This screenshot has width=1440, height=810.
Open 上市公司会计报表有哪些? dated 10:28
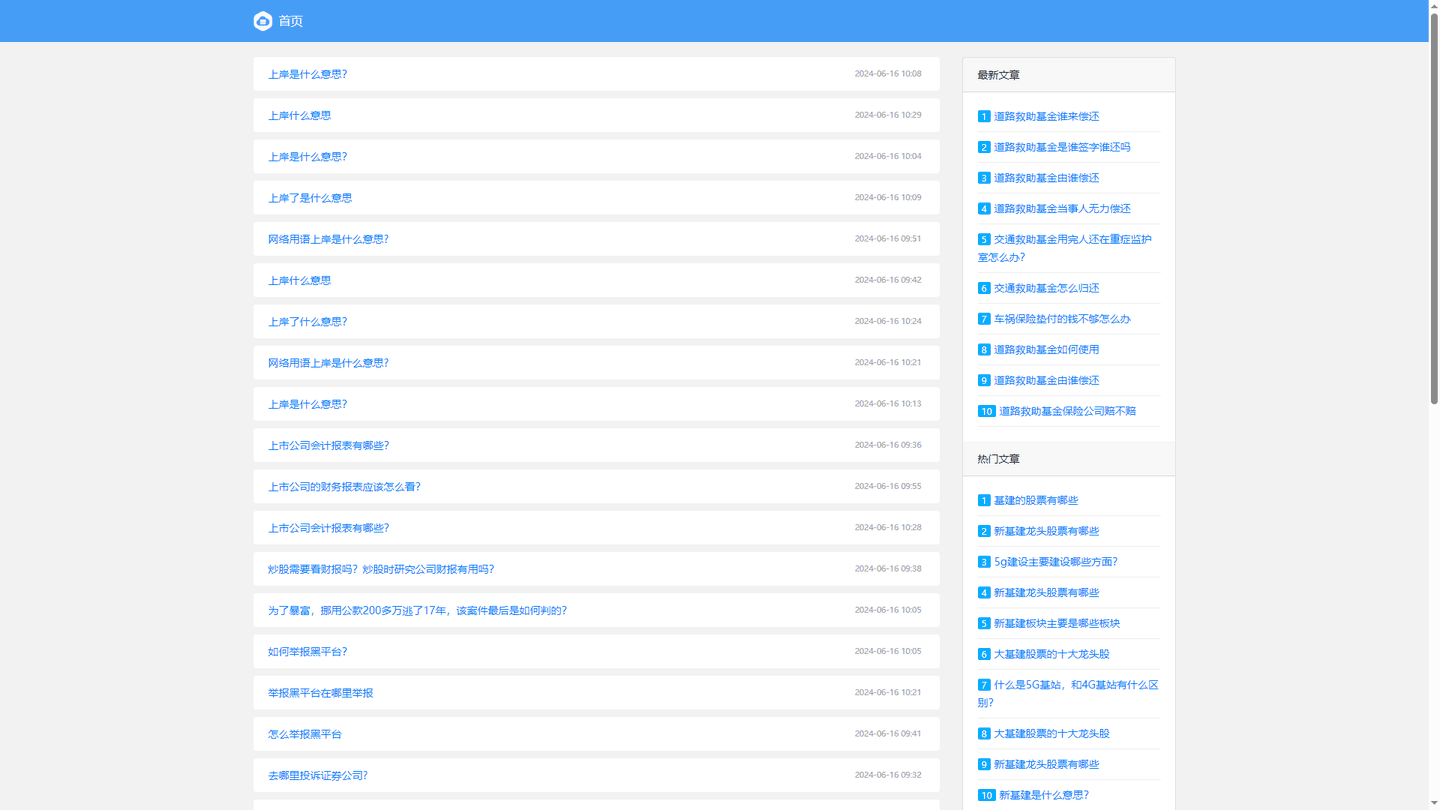pos(328,528)
